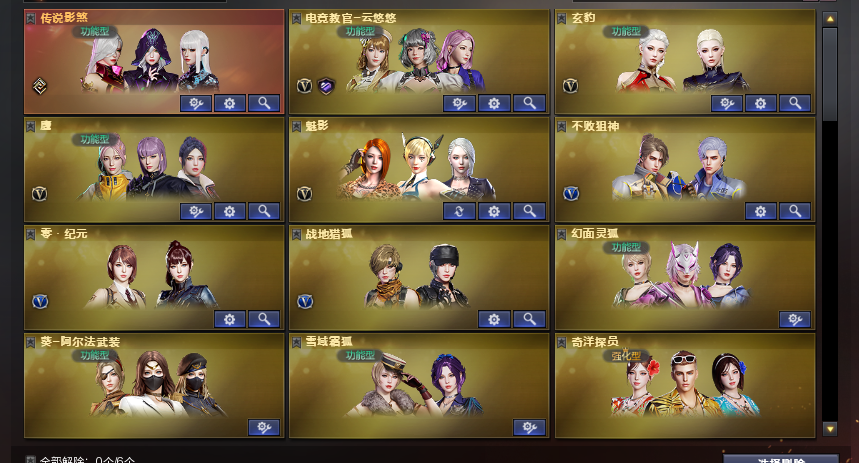Screen dimensions: 859x463
Task: Click the 选择删除 button
Action: 781,459
